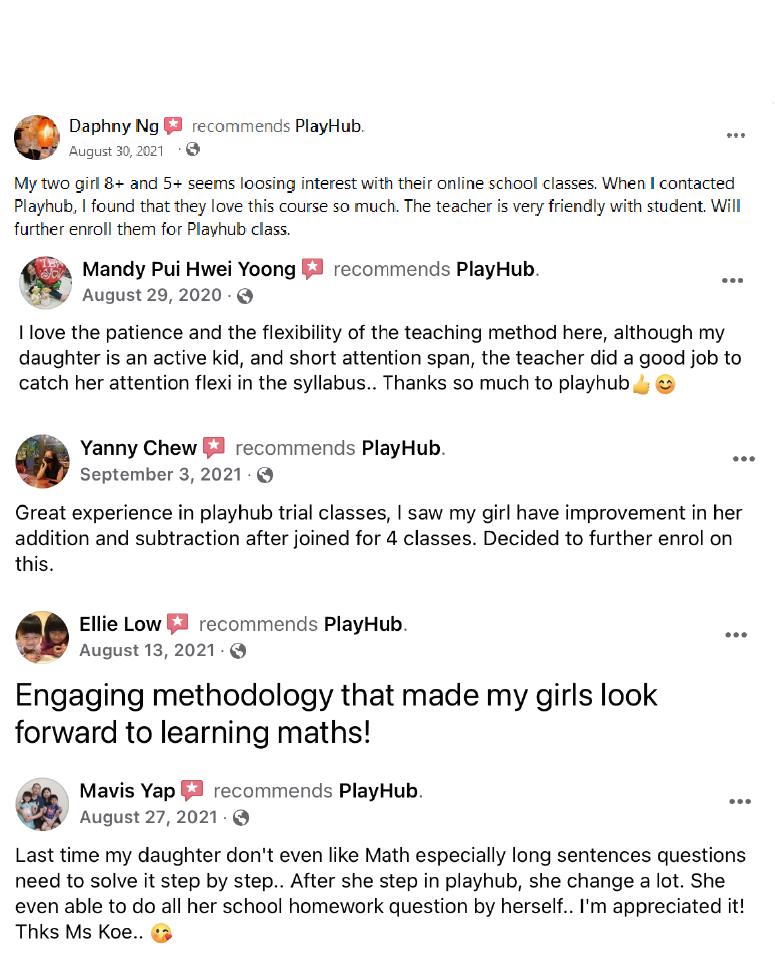Expand three-dot menu on Yanny Chew's review
The height and width of the screenshot is (956, 775).
pos(743,460)
